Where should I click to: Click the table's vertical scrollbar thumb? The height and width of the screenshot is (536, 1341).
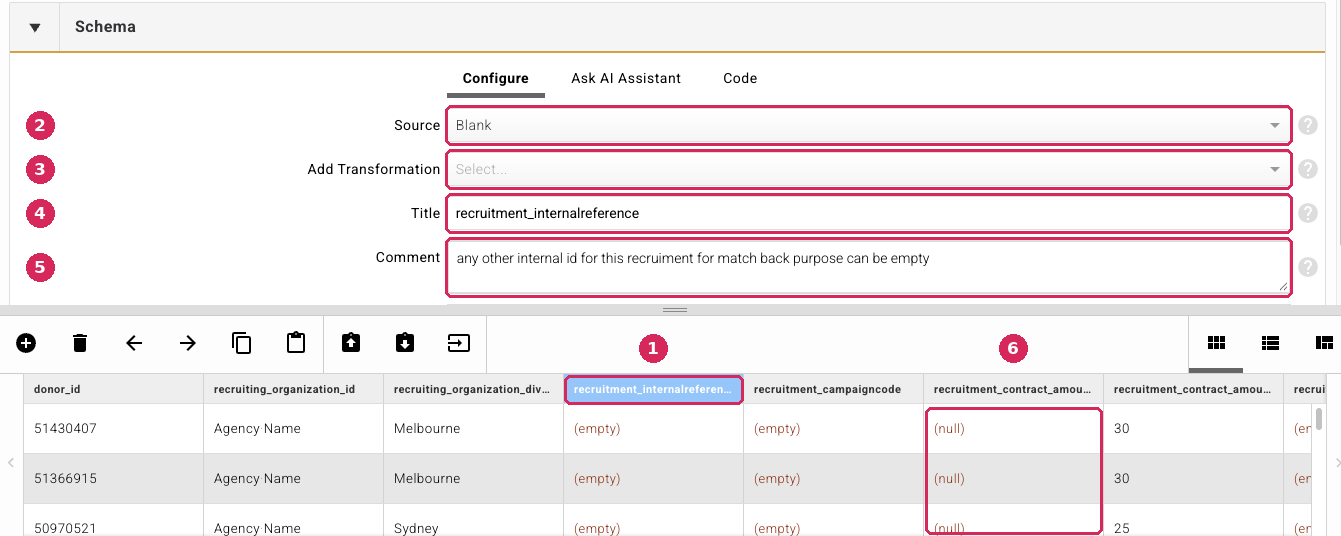pos(1320,417)
